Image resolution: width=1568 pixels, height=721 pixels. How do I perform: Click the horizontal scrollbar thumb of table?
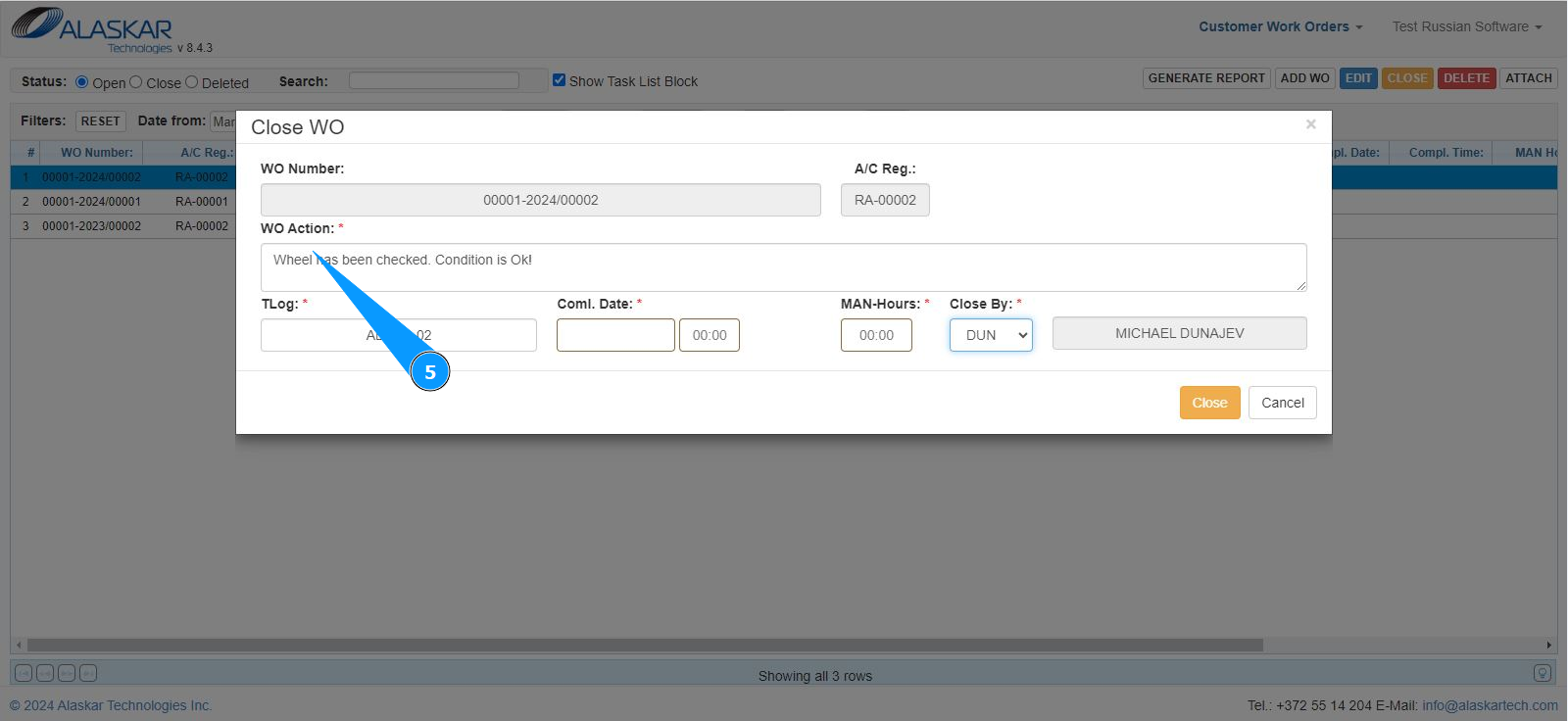click(645, 645)
